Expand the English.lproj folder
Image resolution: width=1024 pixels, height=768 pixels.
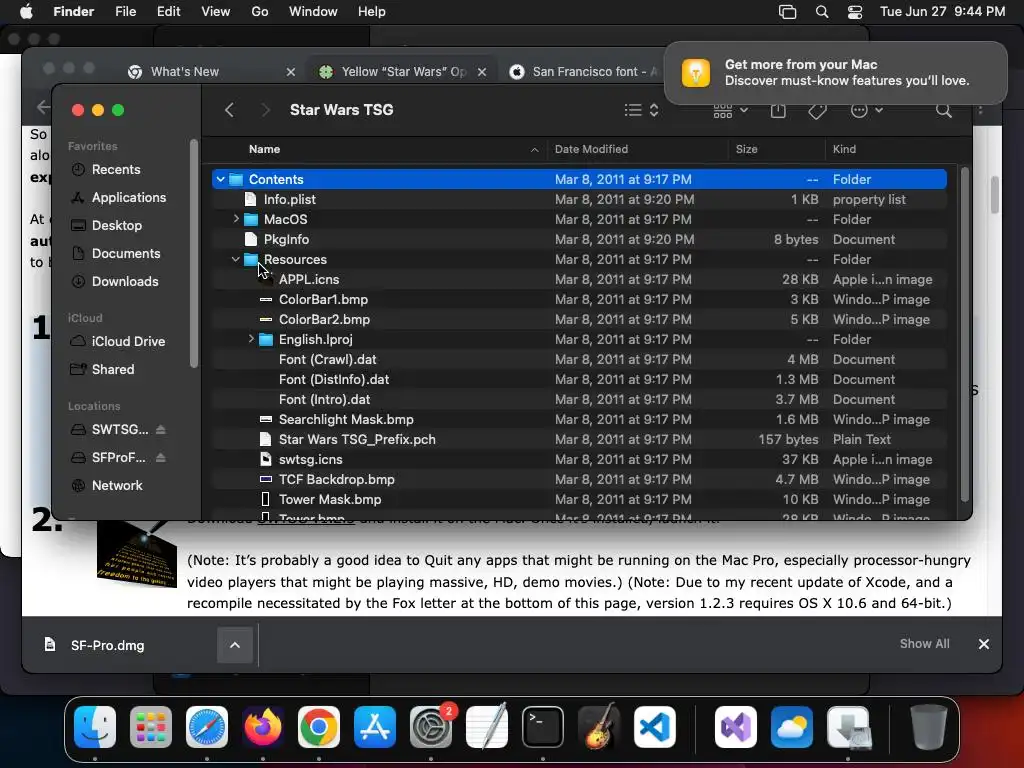coord(251,339)
